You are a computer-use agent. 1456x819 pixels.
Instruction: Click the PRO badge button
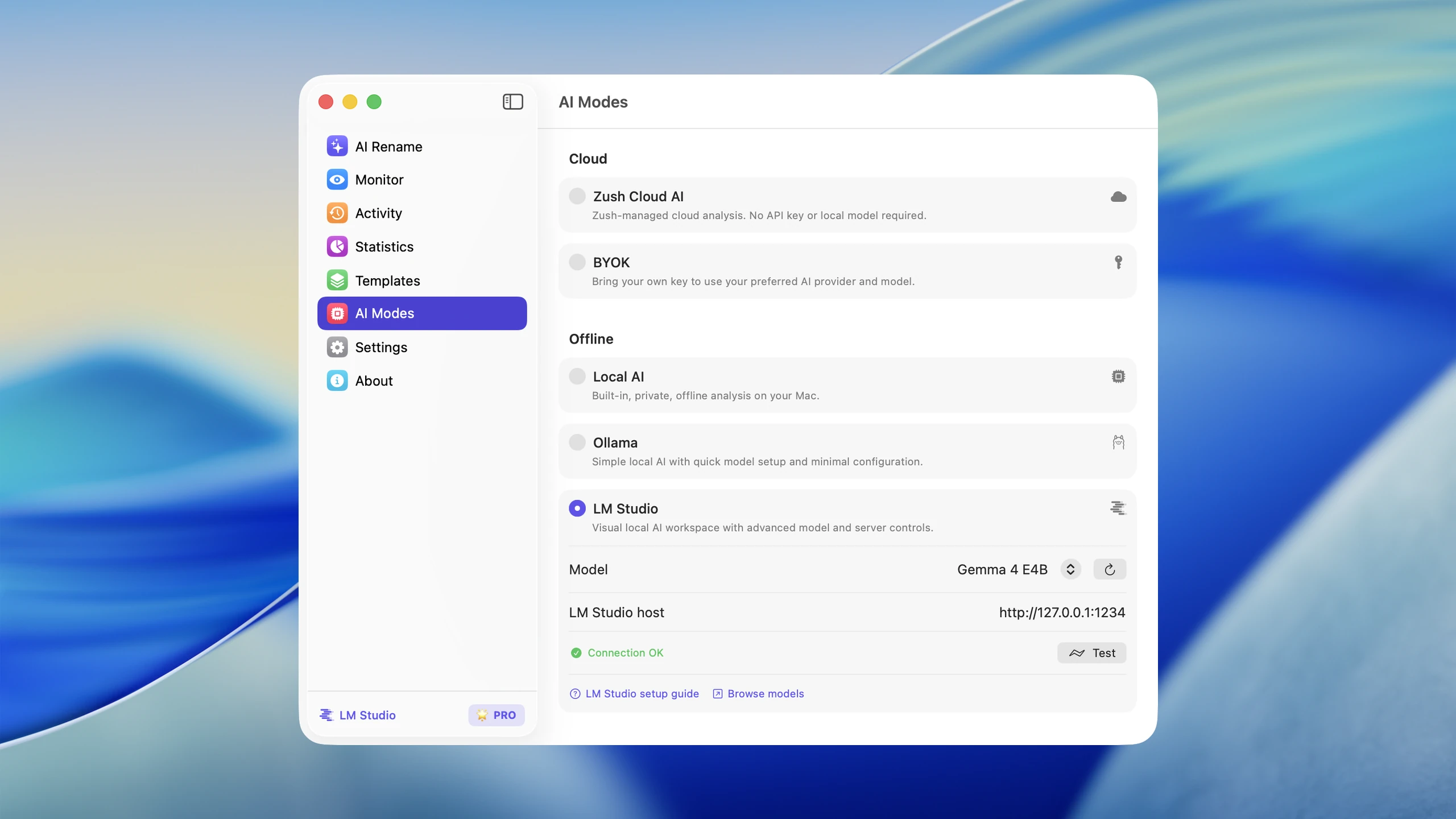497,715
